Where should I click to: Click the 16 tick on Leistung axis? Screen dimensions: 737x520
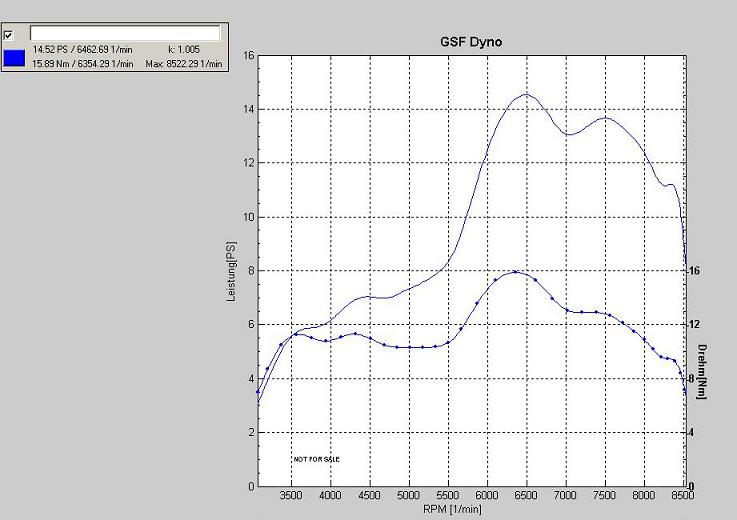(x=249, y=56)
